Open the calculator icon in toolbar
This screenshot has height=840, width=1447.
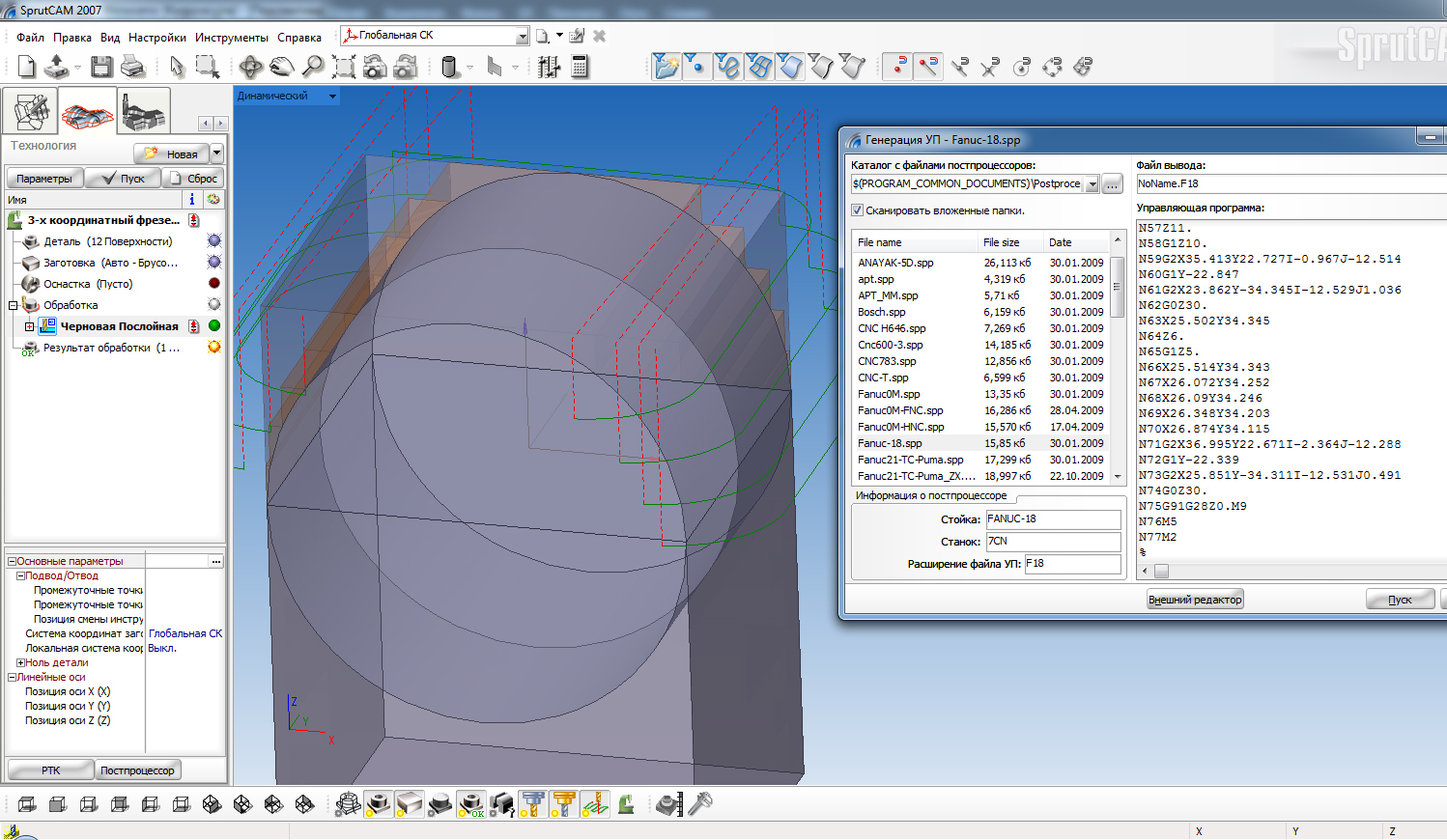(x=580, y=67)
